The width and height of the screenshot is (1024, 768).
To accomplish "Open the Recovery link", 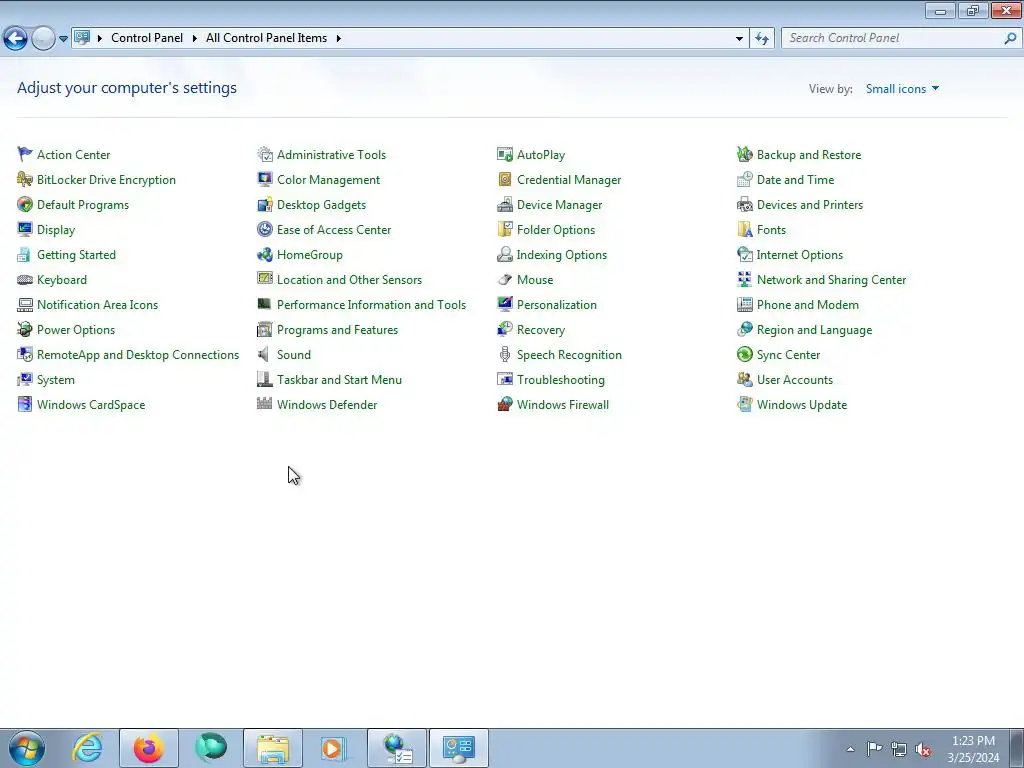I will coord(541,330).
